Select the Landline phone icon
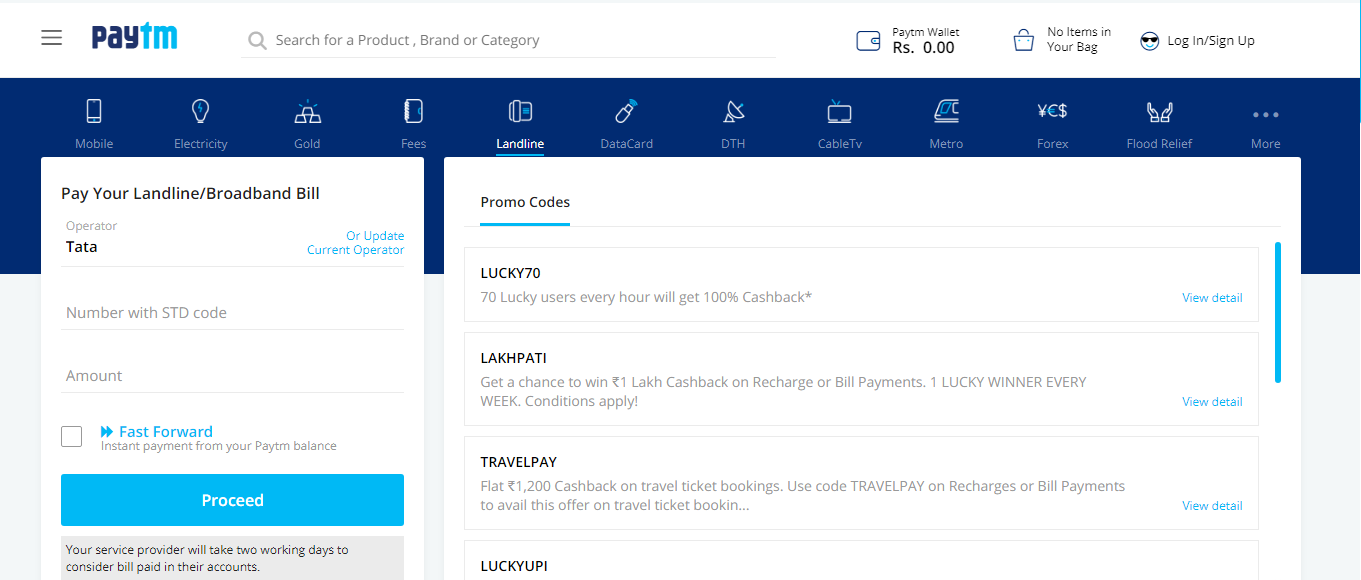Screen dimensions: 1361x580 (520, 111)
